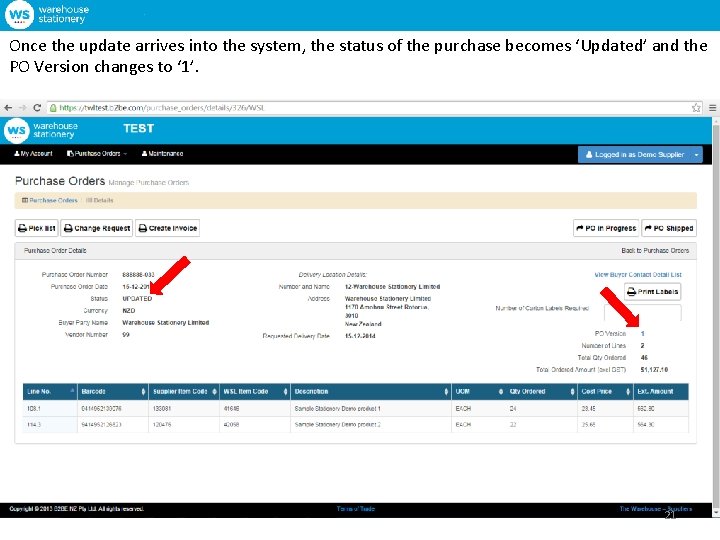Image resolution: width=720 pixels, height=540 pixels.
Task: Go to Purchase Orders breadcrumb link
Action: tap(50, 201)
